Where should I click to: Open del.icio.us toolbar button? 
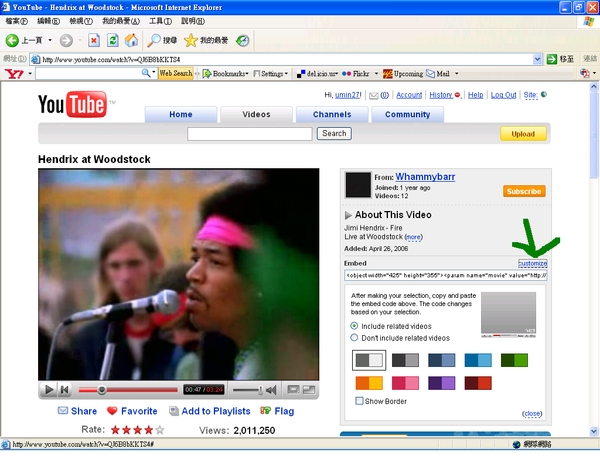click(317, 73)
